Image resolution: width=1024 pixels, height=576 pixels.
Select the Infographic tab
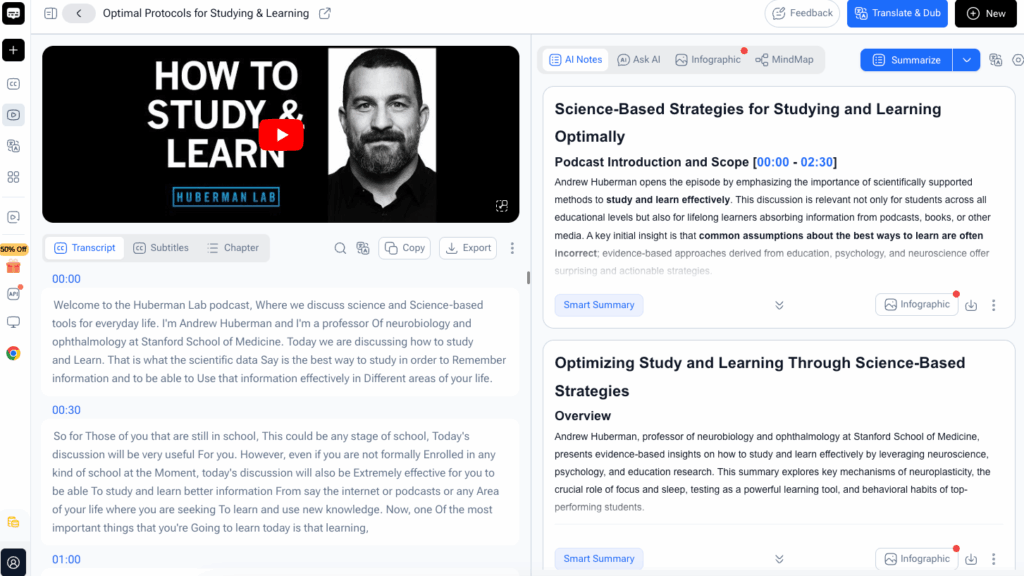[x=708, y=59]
